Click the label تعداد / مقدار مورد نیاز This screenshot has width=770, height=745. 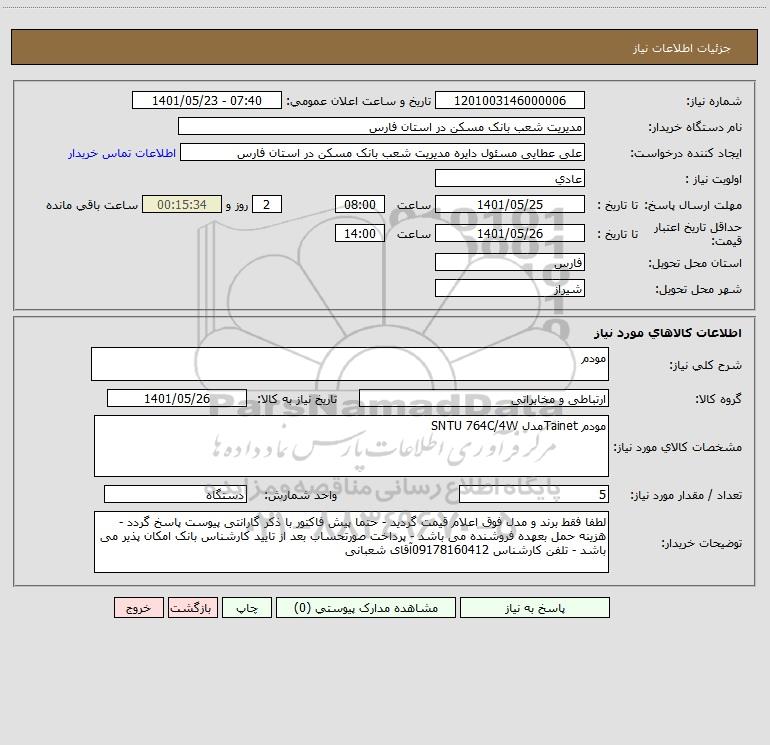(686, 495)
